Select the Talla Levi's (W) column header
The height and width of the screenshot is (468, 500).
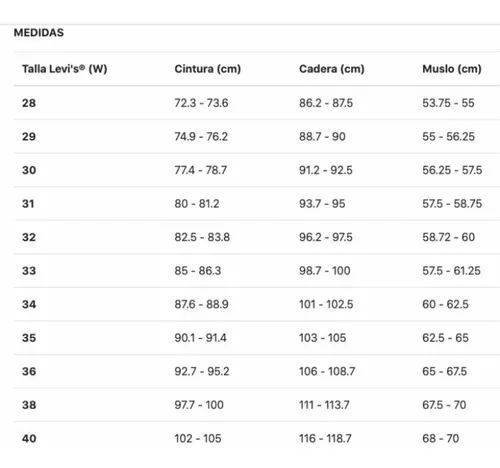click(65, 69)
